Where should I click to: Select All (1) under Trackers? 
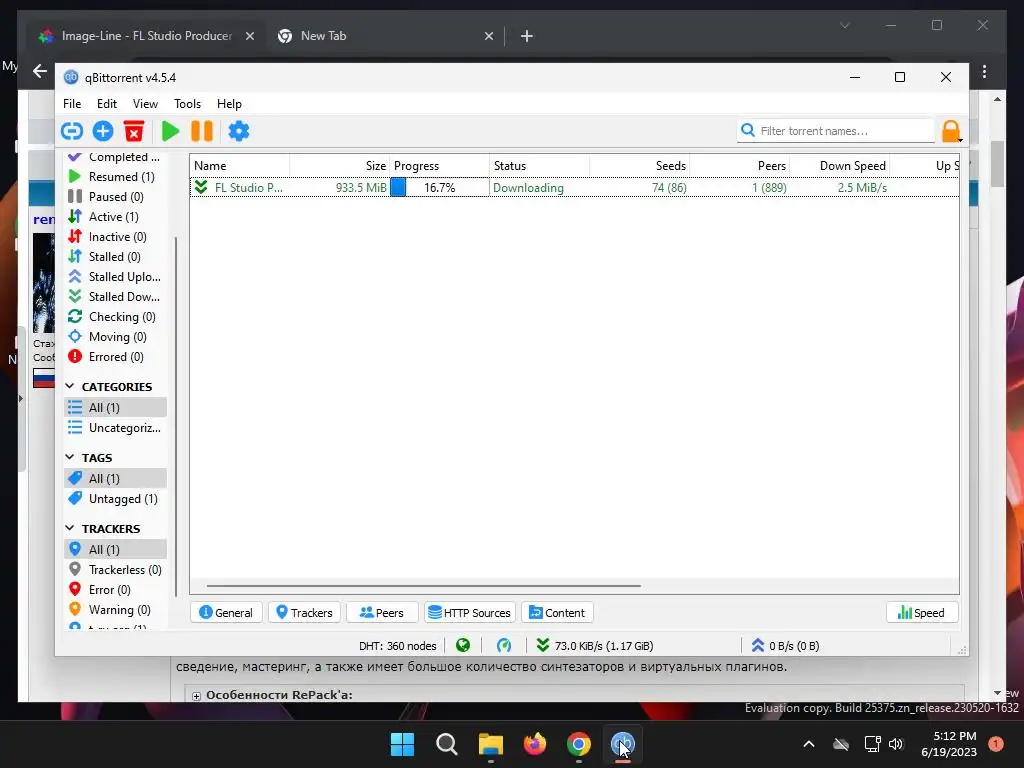tap(116, 550)
